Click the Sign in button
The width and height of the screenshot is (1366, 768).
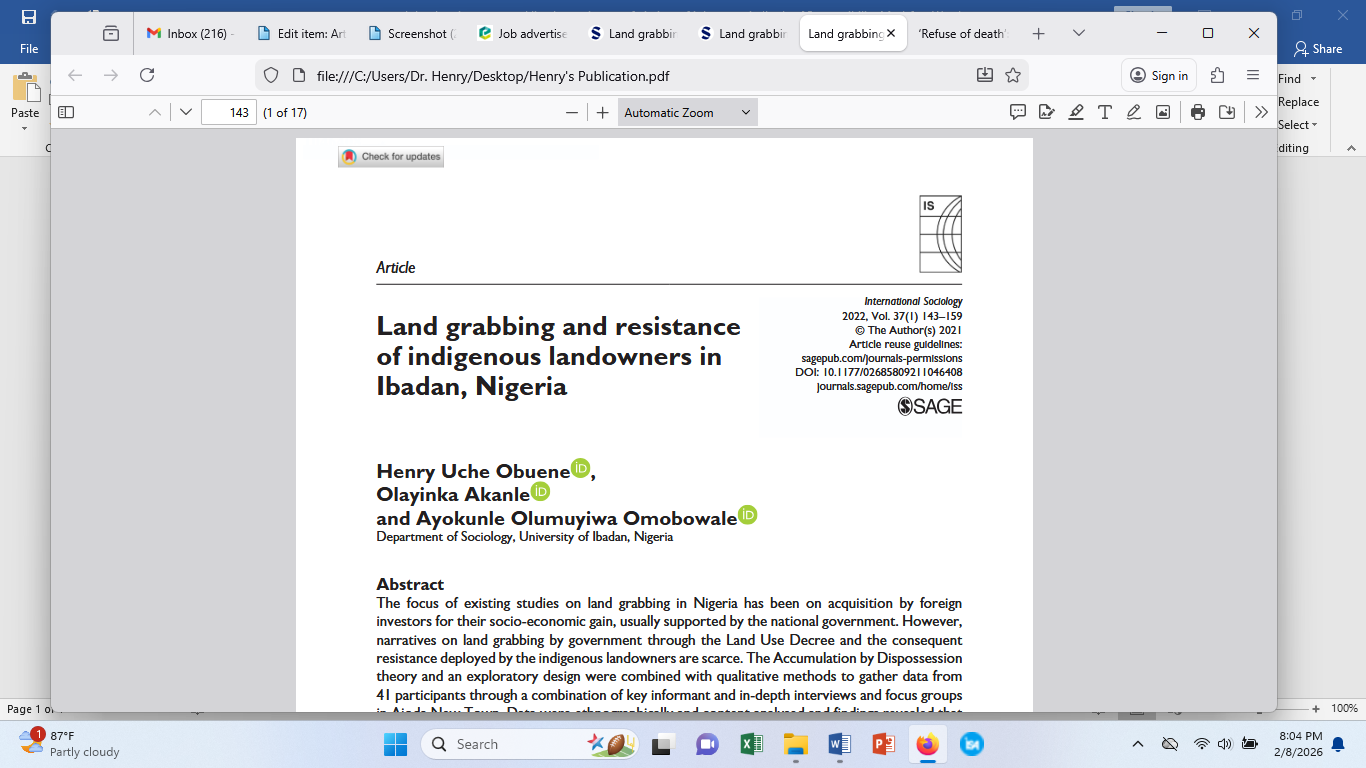(1159, 75)
